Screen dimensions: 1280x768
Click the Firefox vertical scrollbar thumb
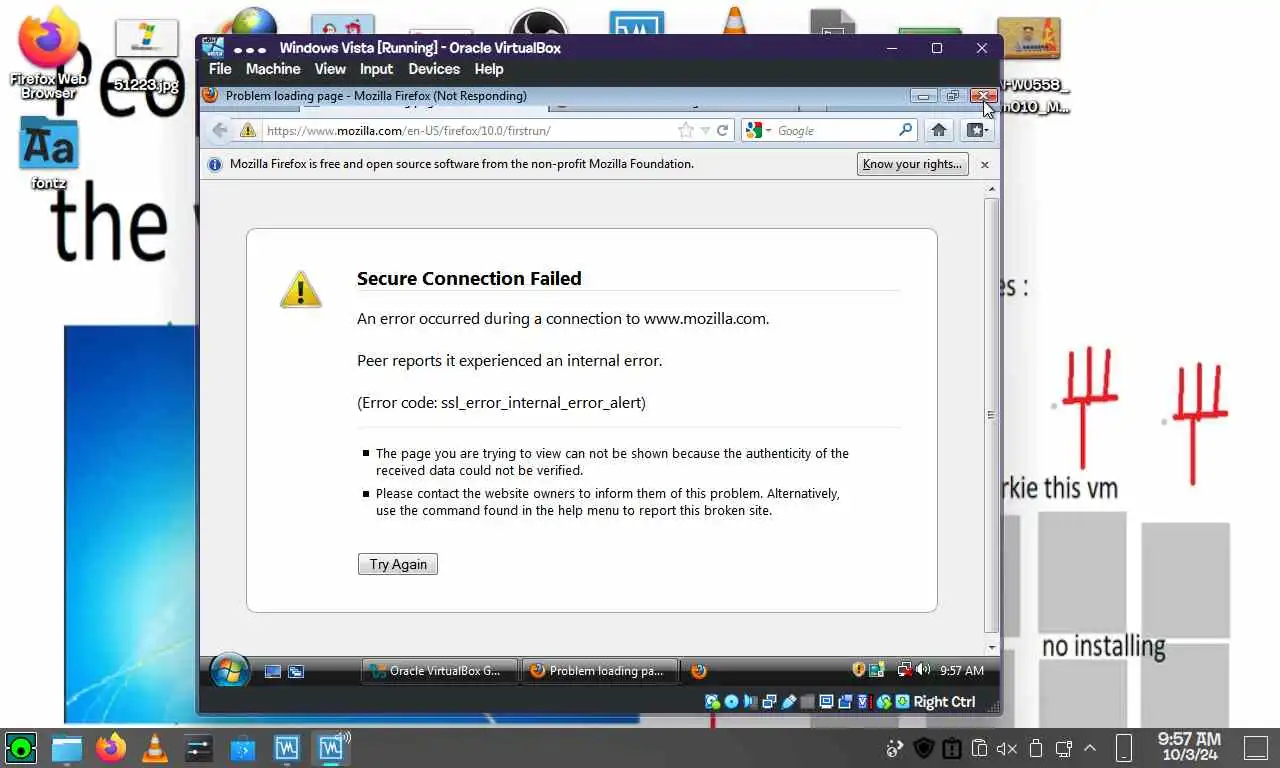pyautogui.click(x=991, y=414)
